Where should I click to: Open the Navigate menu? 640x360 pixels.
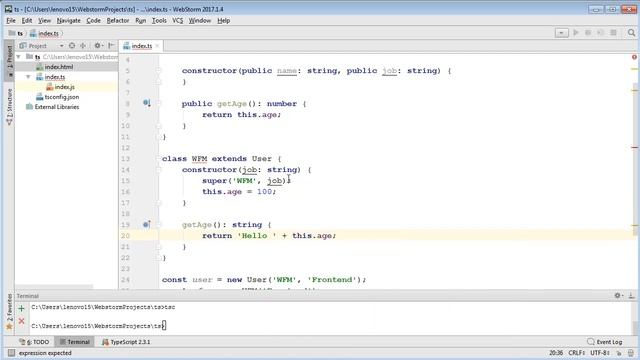click(x=69, y=20)
